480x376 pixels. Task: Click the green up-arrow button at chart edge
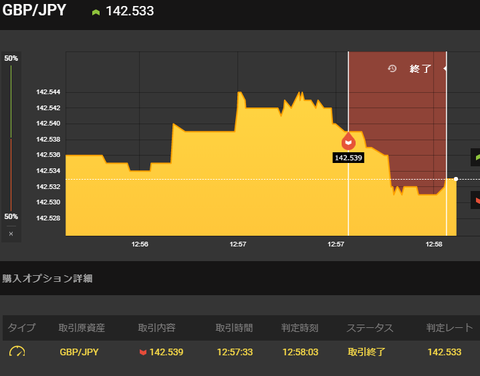click(x=476, y=157)
